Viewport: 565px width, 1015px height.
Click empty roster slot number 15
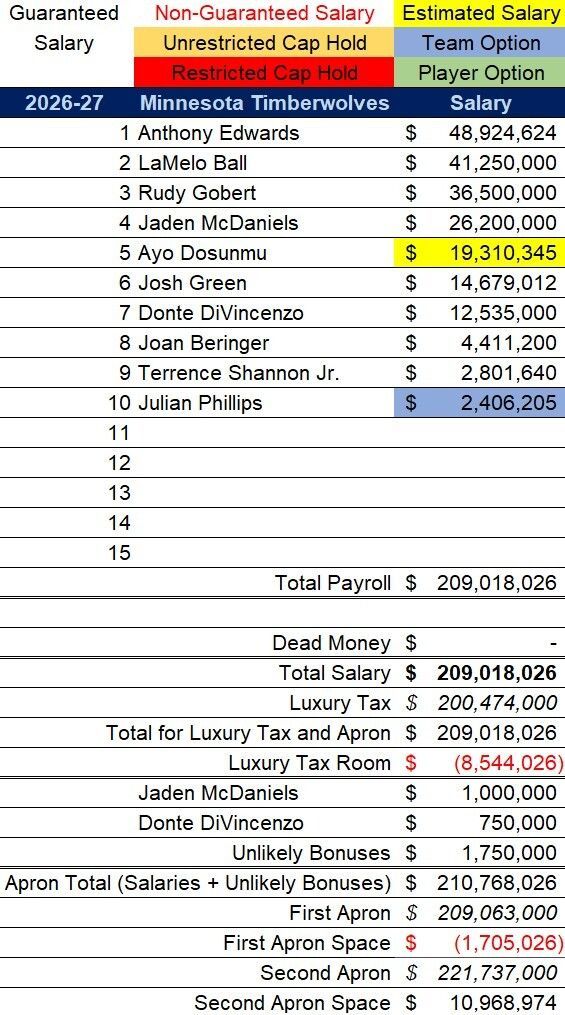(x=120, y=552)
